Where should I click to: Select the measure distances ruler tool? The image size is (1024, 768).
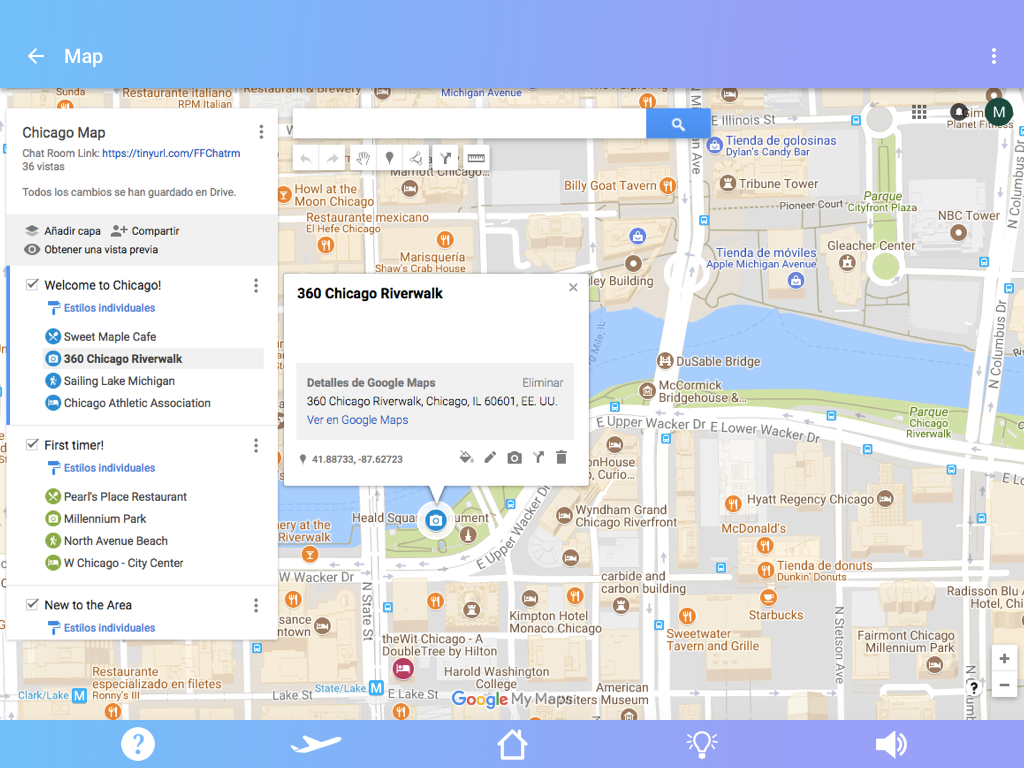click(x=476, y=158)
